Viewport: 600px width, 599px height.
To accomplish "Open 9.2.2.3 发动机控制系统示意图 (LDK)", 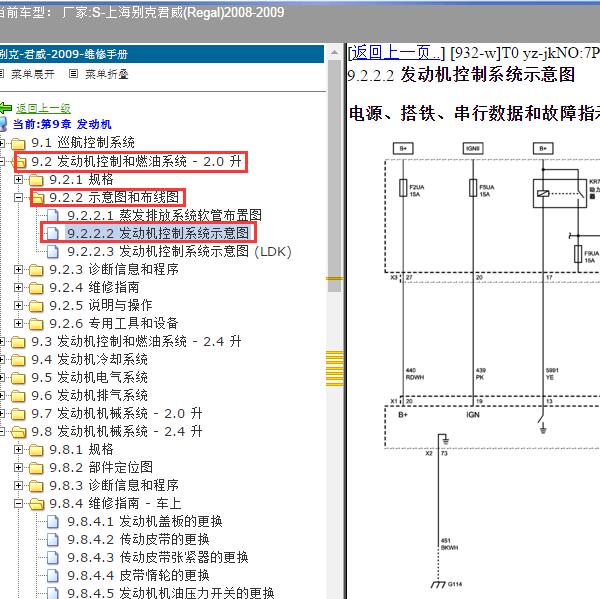I will [179, 251].
